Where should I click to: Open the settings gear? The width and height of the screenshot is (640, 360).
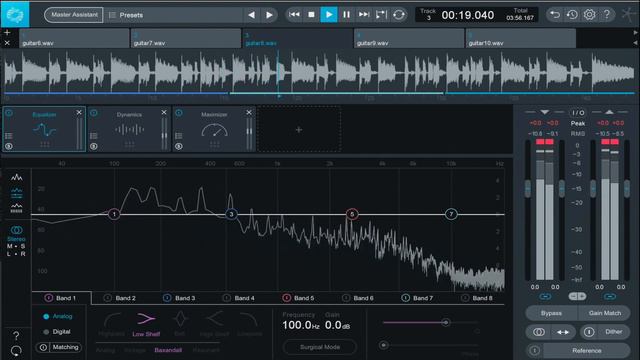pos(589,15)
